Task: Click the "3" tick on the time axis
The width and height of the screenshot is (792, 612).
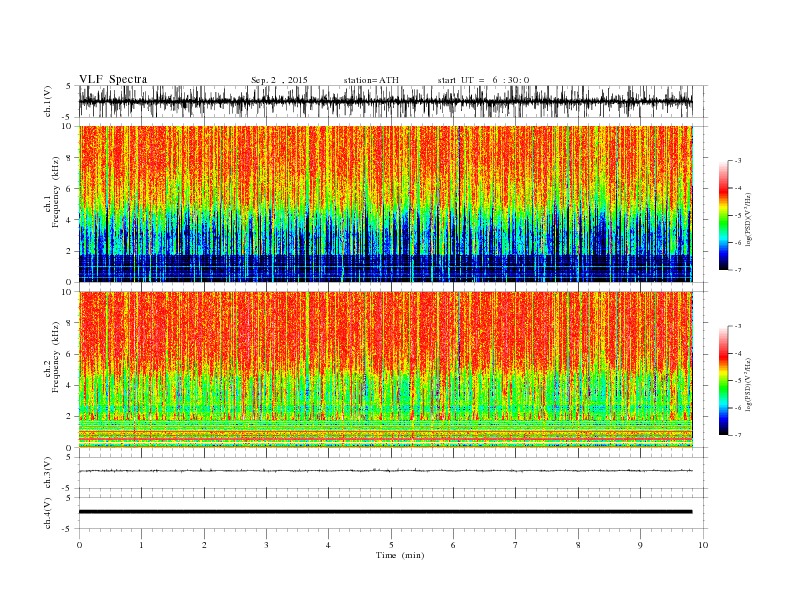Action: (x=266, y=545)
